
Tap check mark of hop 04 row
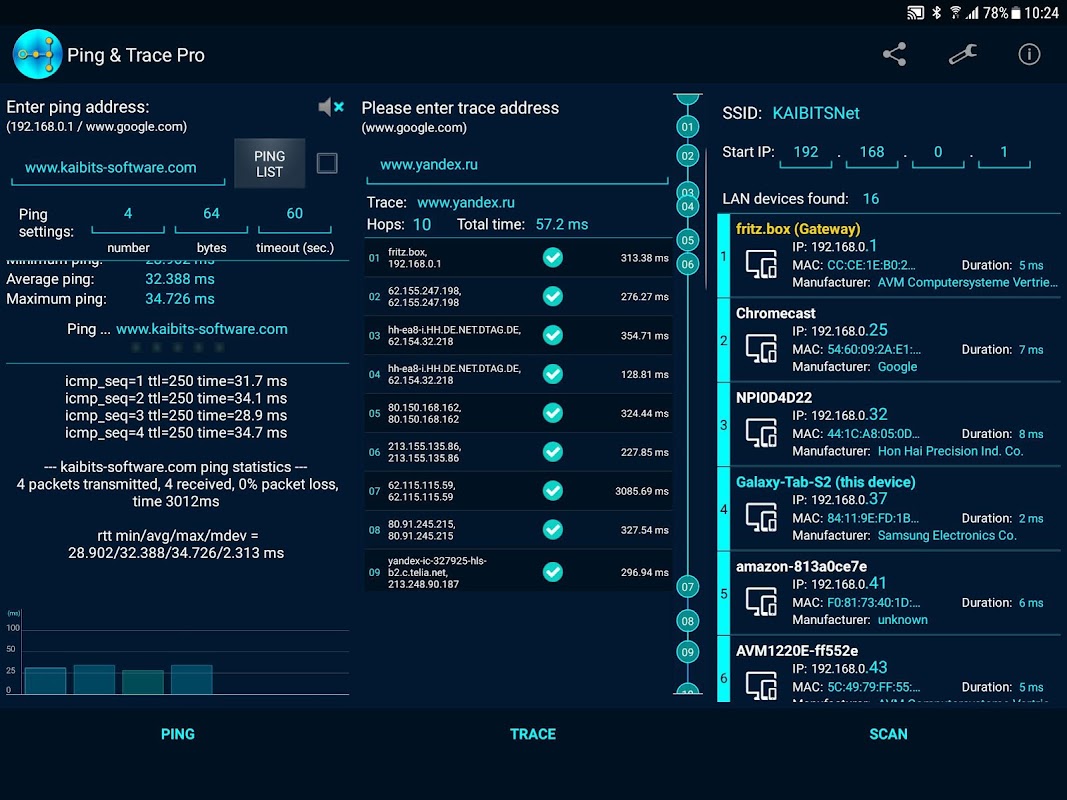pyautogui.click(x=553, y=374)
